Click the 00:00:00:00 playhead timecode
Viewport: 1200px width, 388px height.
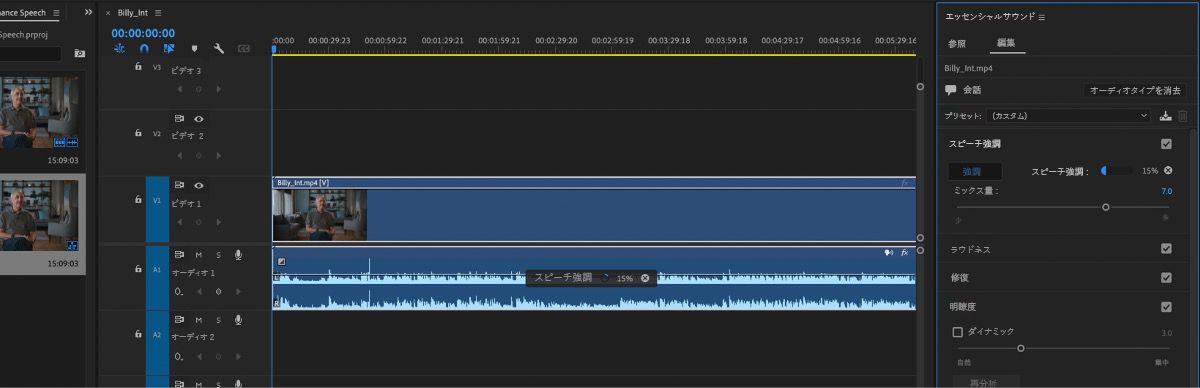(x=143, y=32)
